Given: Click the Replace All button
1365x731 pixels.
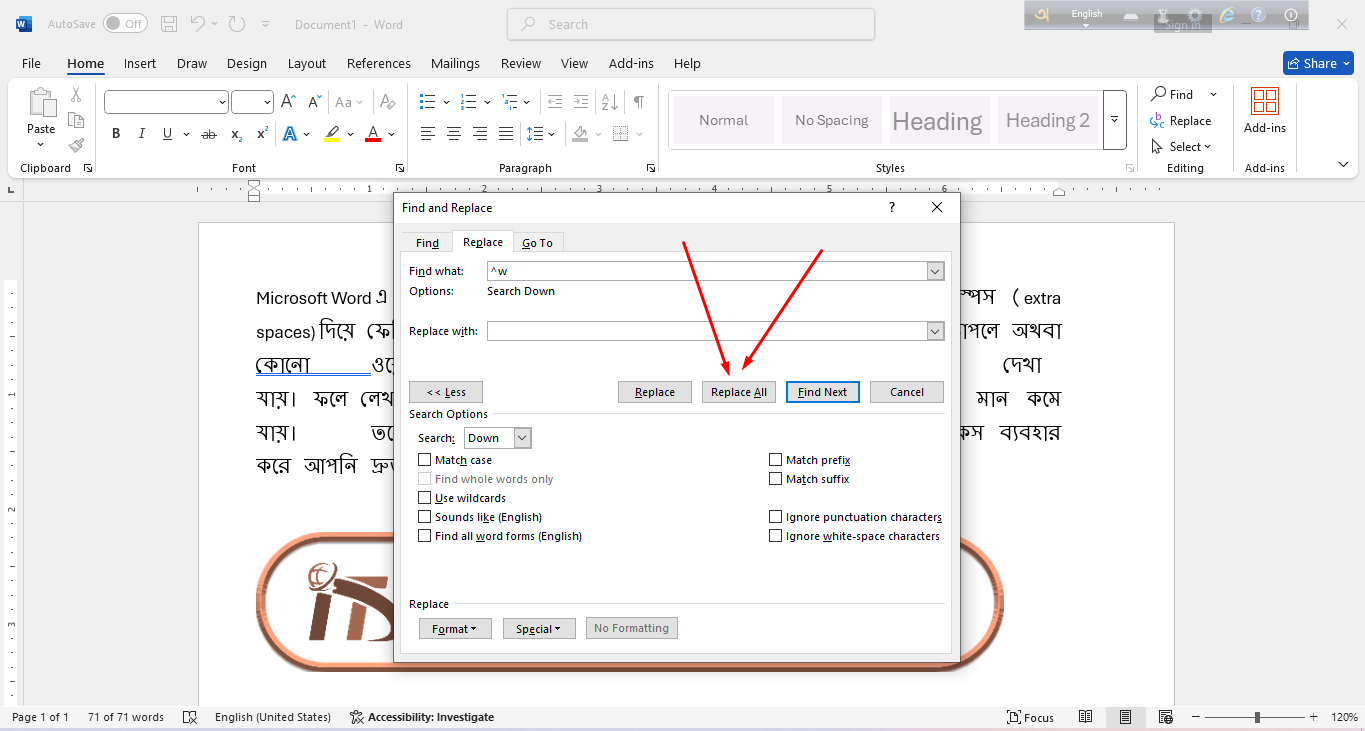Looking at the screenshot, I should coord(738,391).
